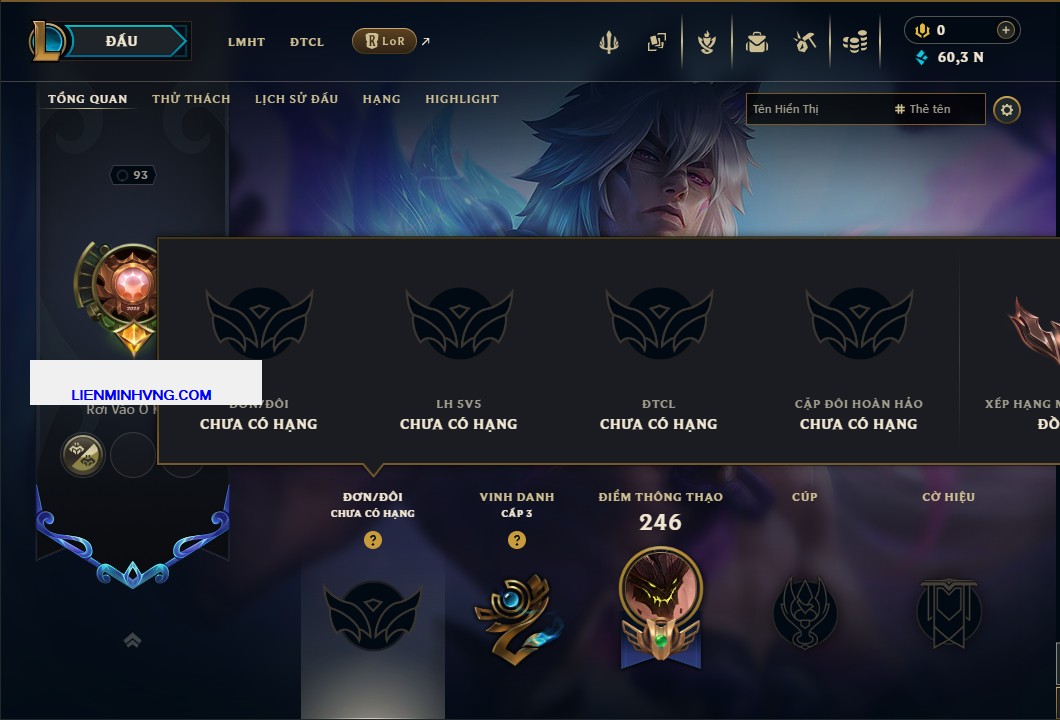1060x720 pixels.
Task: Click the Honor level question mark icon
Action: 516,540
